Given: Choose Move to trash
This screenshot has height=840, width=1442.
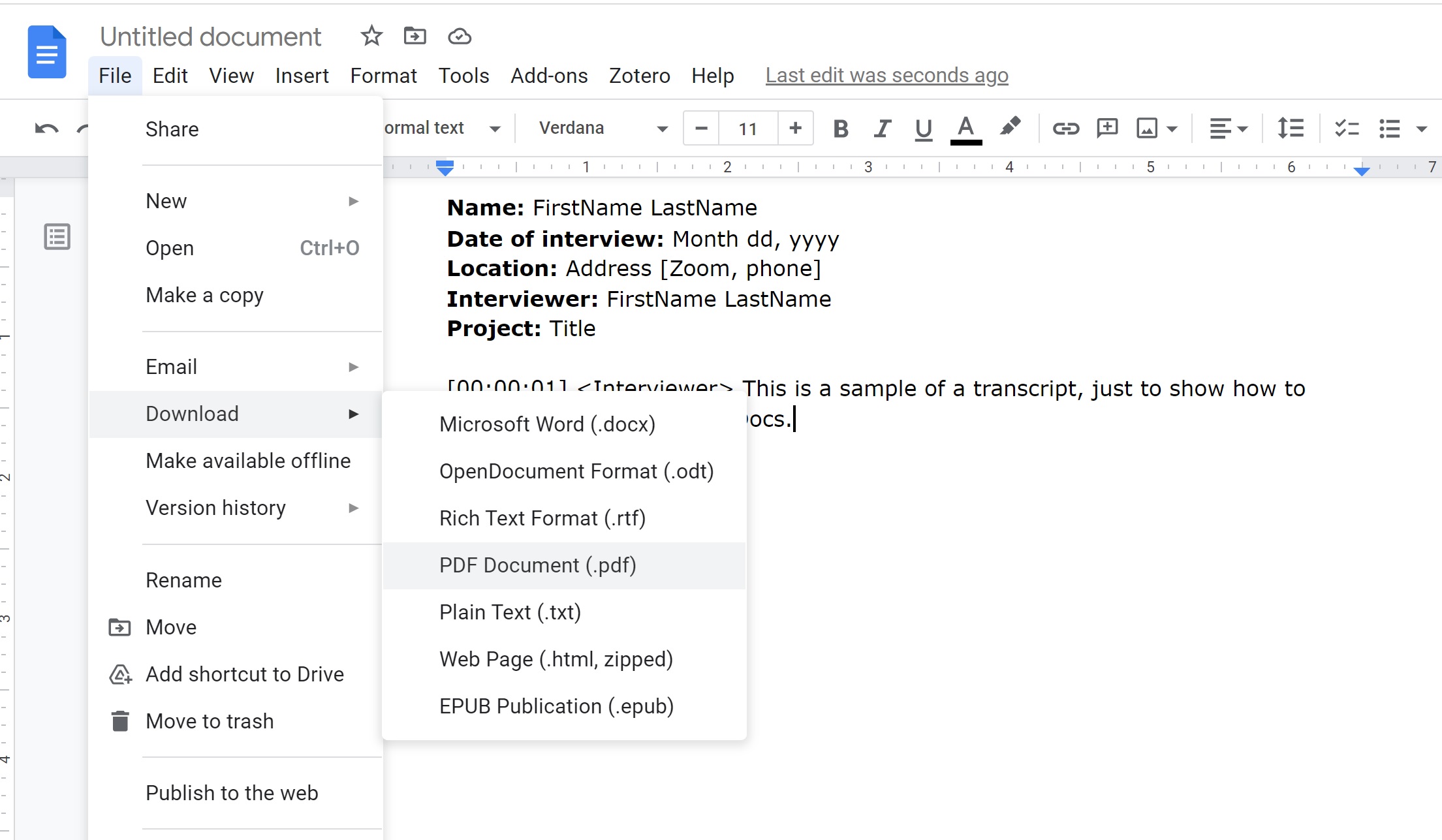Looking at the screenshot, I should click(236, 721).
